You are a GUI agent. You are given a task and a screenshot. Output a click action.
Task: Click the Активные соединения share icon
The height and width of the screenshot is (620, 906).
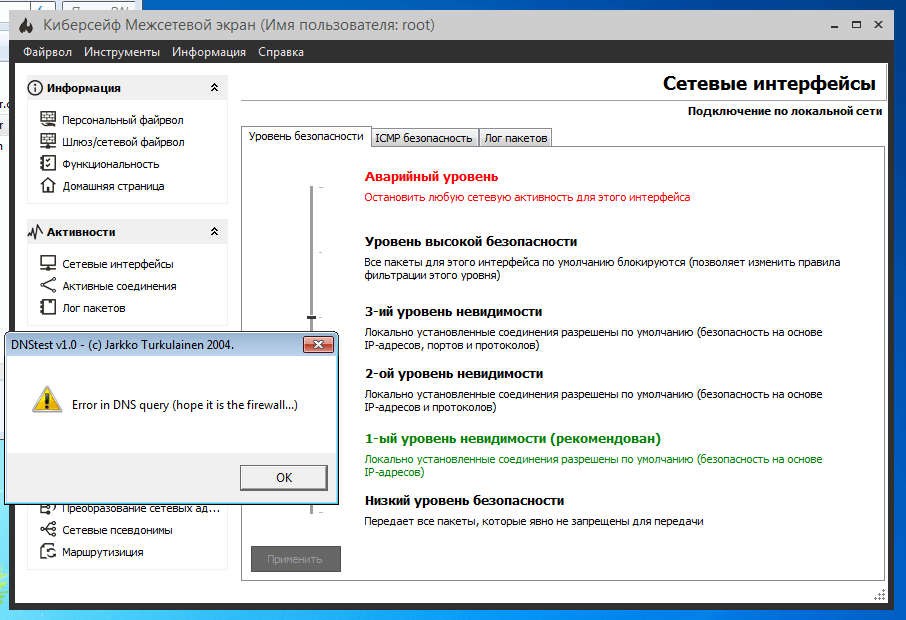click(47, 286)
